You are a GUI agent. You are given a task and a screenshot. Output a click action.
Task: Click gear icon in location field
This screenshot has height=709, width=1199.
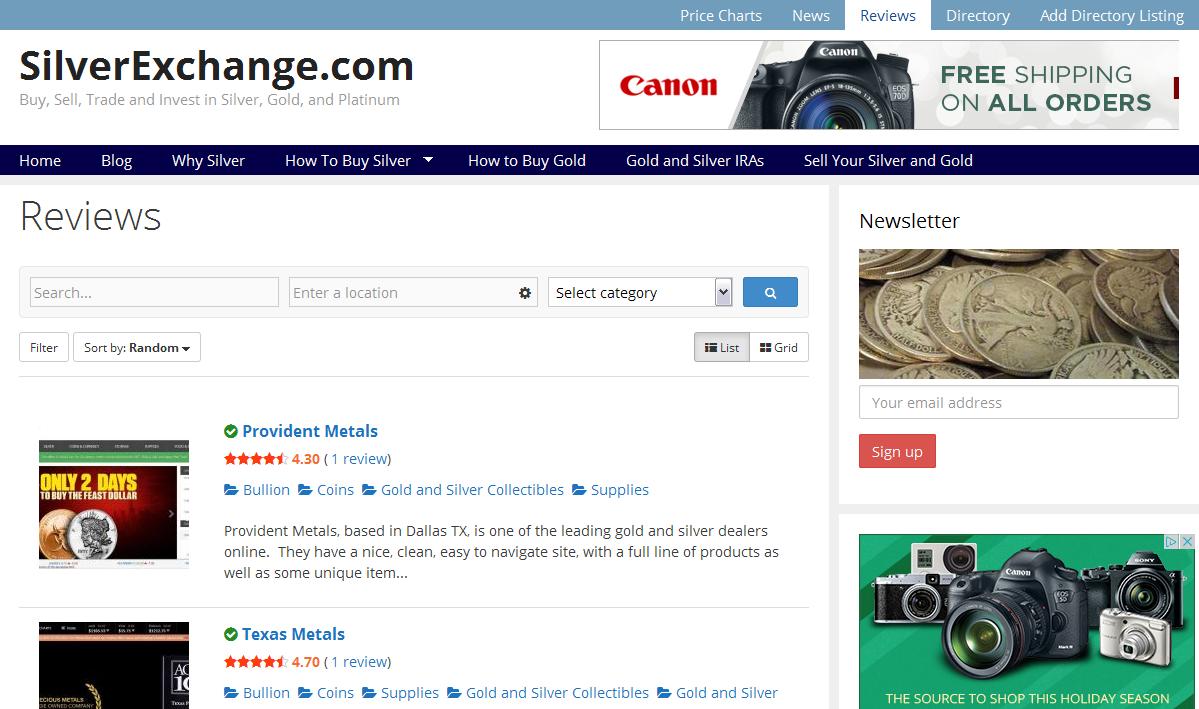click(x=525, y=293)
